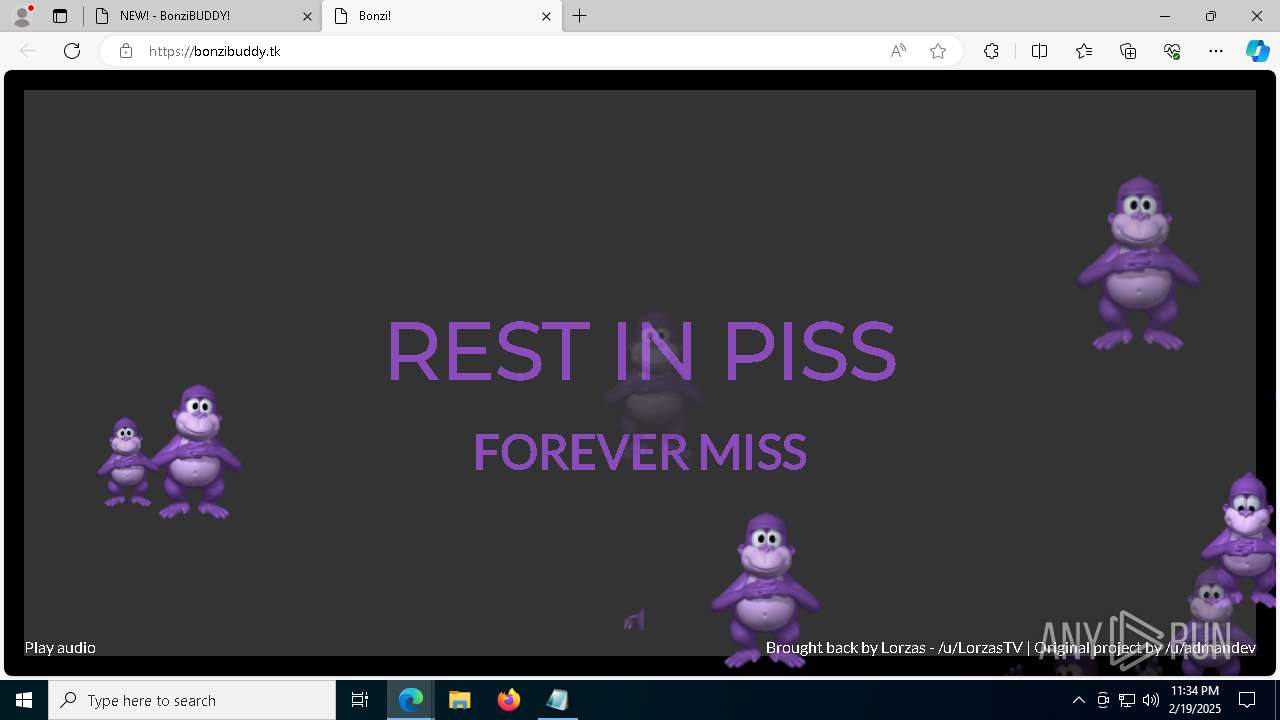
Task: Open the notepad app in the taskbar
Action: coord(557,700)
